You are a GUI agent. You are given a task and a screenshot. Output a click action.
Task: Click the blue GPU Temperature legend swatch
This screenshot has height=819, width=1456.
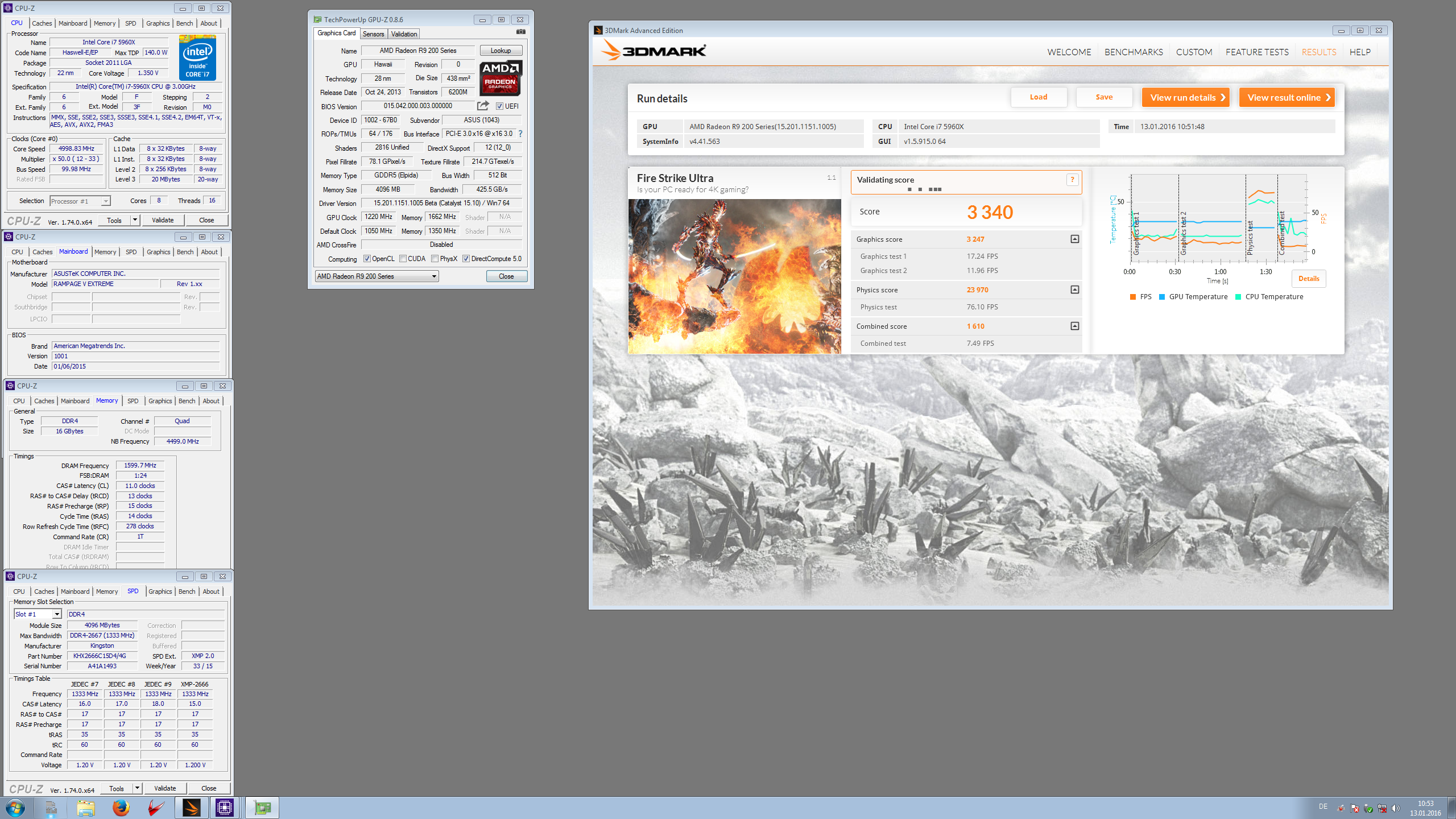[x=1162, y=297]
